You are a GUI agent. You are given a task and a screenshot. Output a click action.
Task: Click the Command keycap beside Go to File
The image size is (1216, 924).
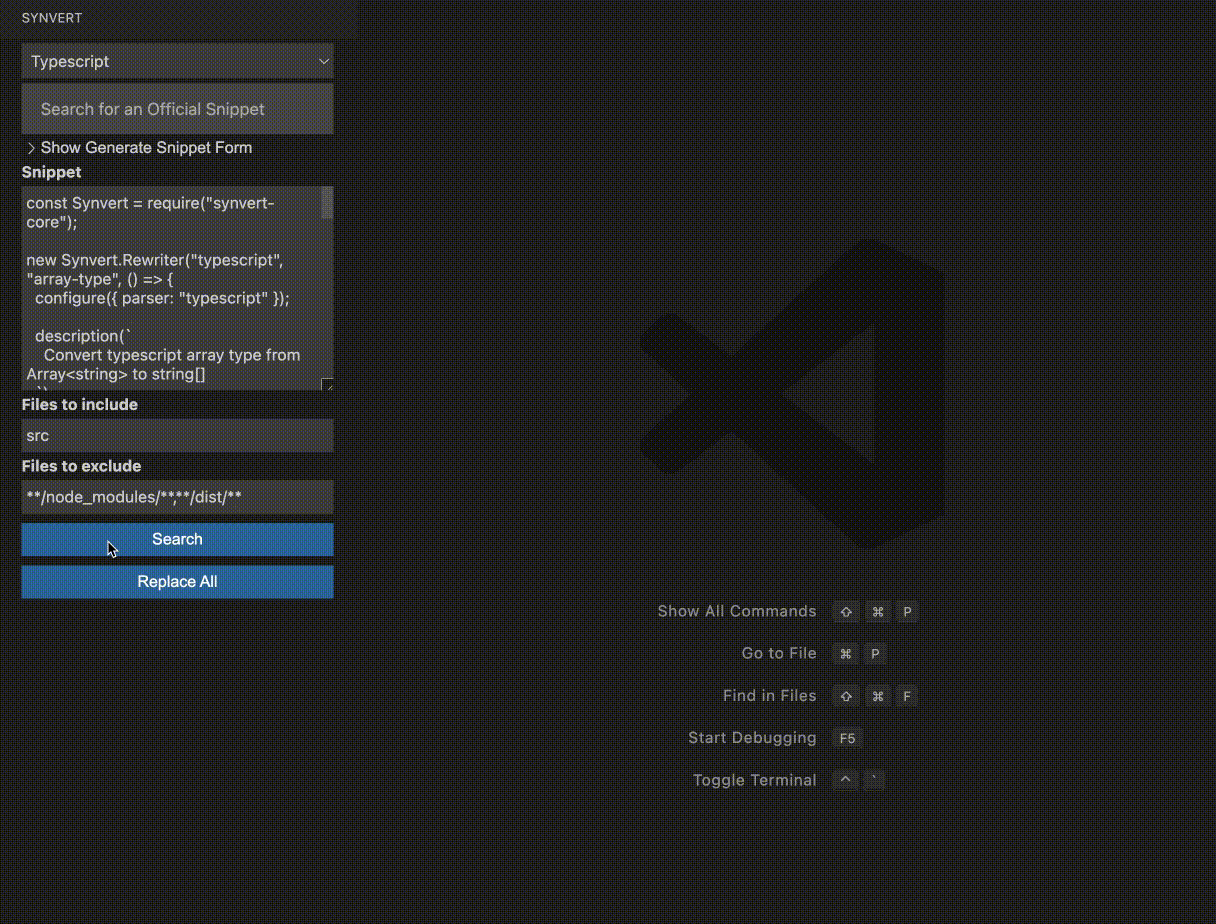846,654
